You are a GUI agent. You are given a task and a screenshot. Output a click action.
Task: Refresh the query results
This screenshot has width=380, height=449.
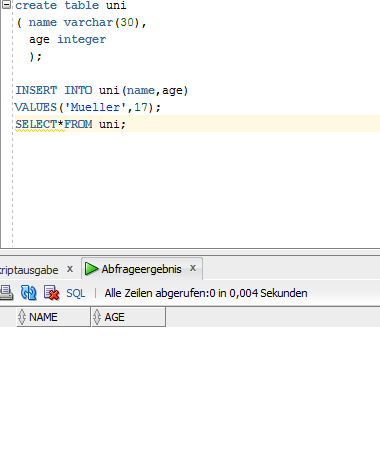[28, 292]
